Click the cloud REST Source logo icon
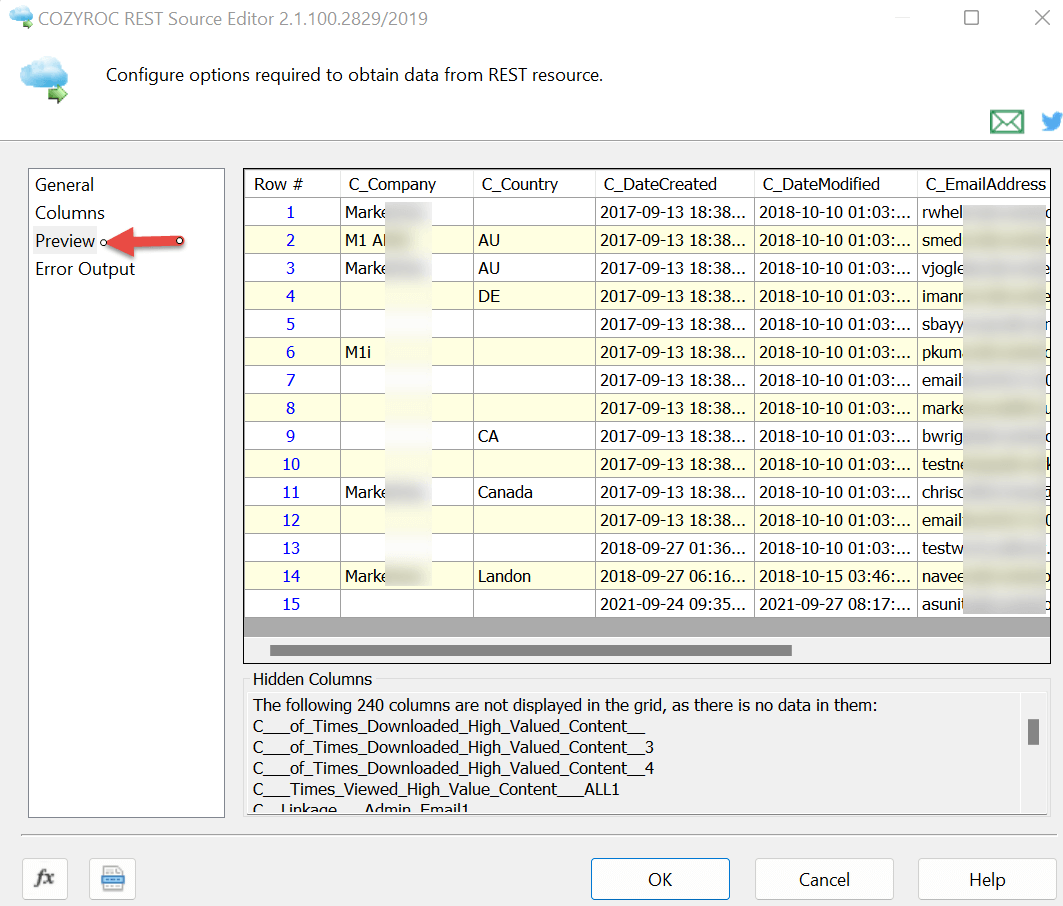The height and width of the screenshot is (906, 1063). (x=45, y=79)
